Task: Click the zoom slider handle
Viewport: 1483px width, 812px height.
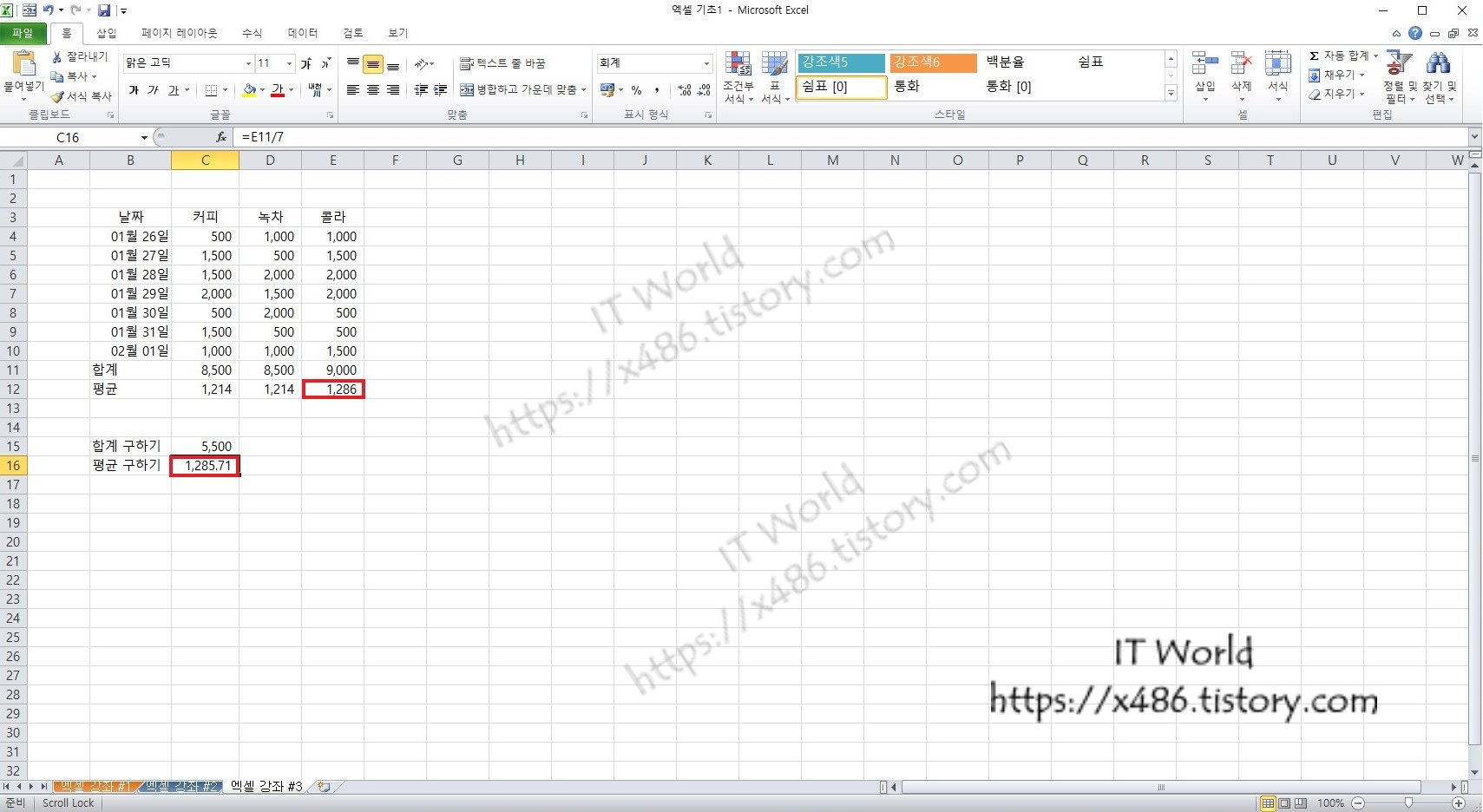Action: (1409, 803)
